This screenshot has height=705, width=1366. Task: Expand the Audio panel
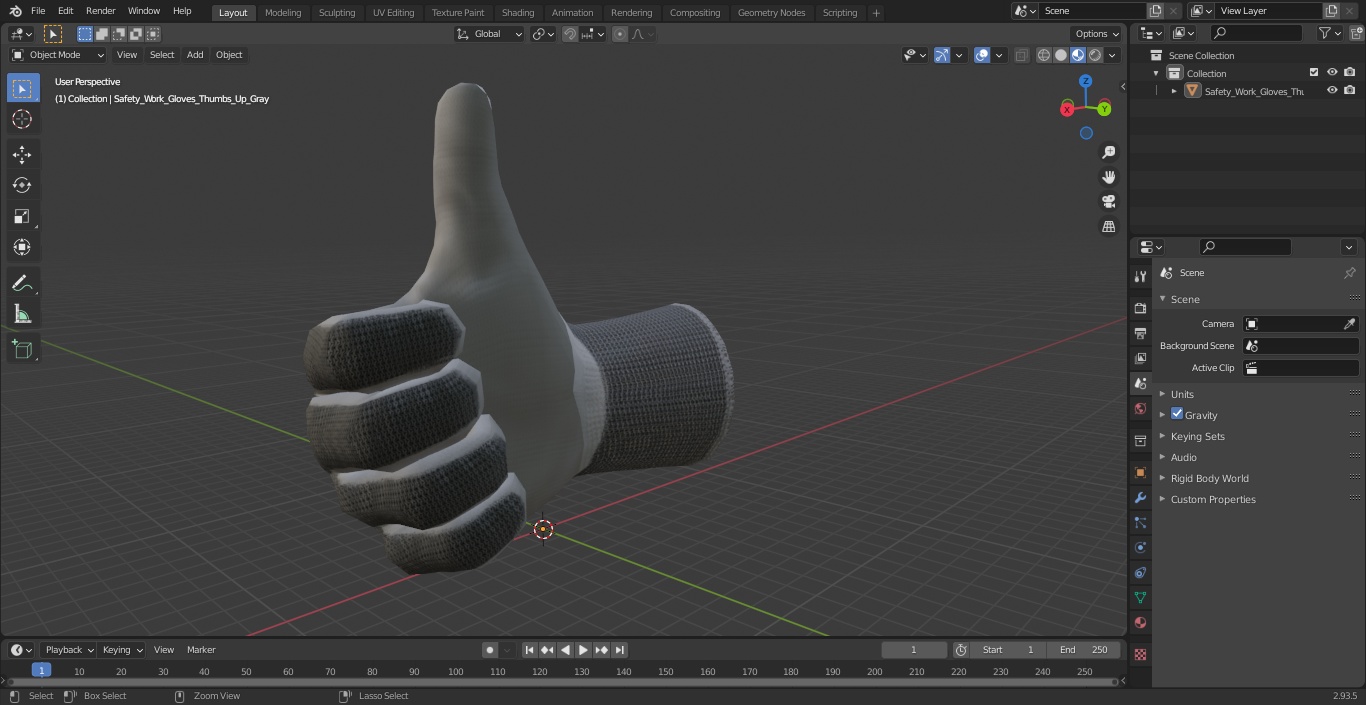coord(1183,457)
